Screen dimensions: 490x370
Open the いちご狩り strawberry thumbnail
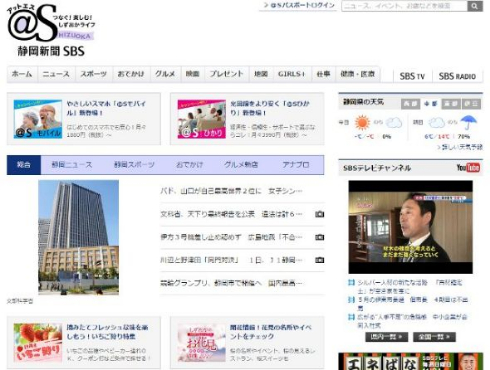38,343
